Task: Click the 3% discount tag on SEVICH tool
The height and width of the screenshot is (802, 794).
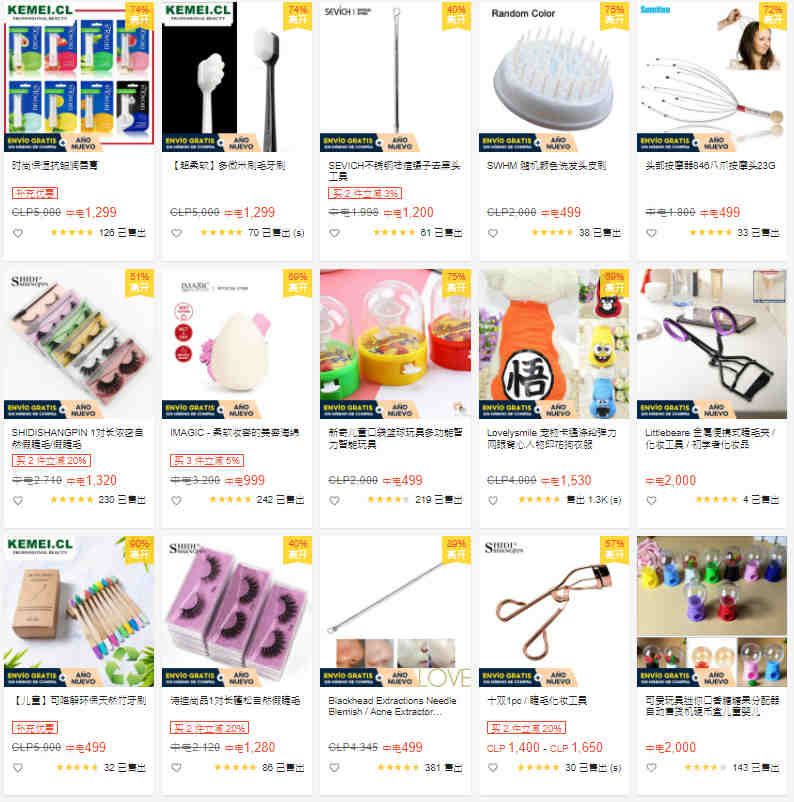Action: point(365,193)
